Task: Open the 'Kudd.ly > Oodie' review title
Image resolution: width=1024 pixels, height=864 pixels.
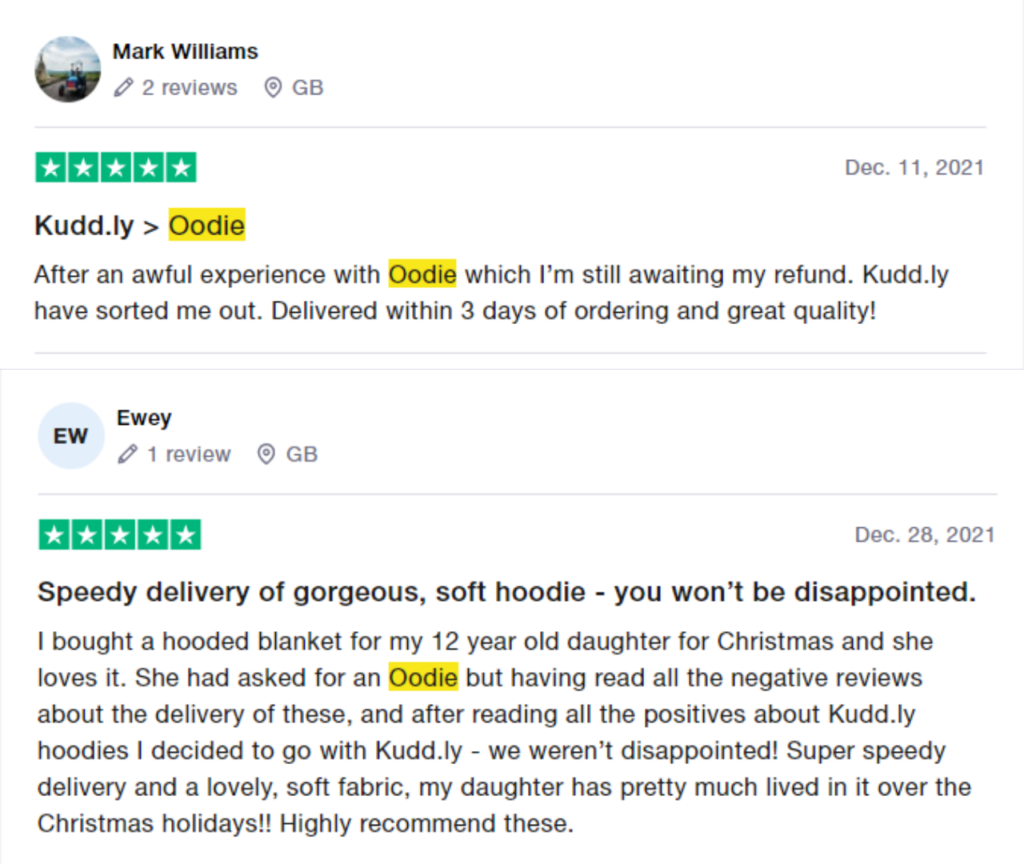Action: pyautogui.click(x=139, y=226)
